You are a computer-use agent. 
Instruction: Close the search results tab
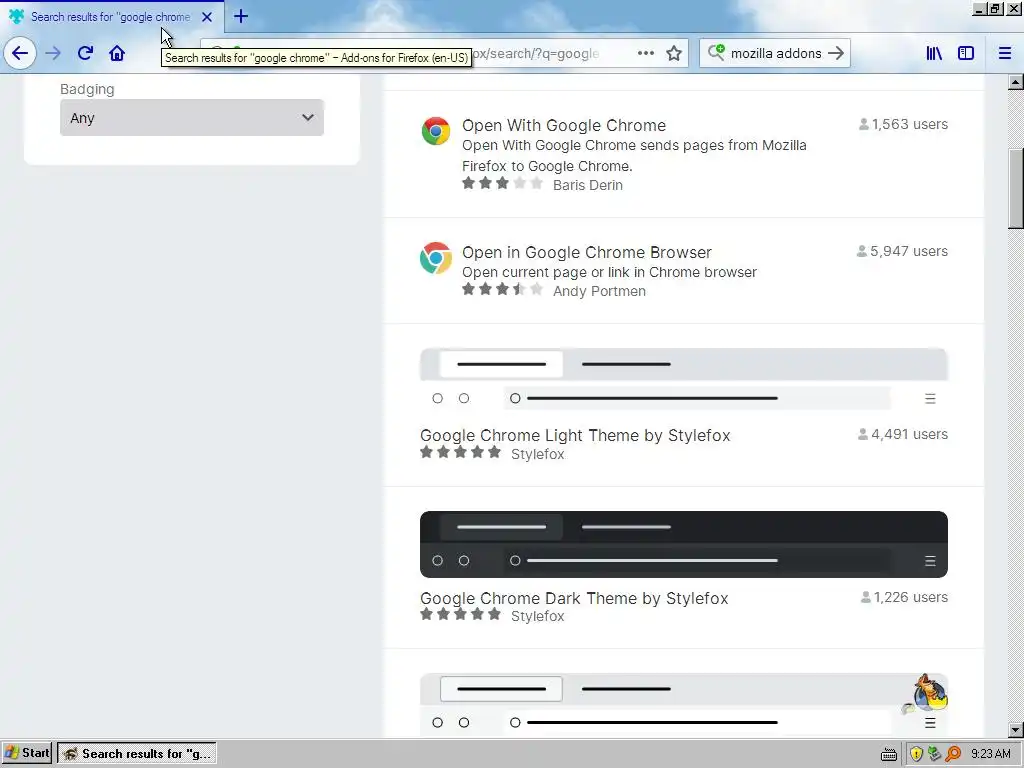[x=206, y=17]
